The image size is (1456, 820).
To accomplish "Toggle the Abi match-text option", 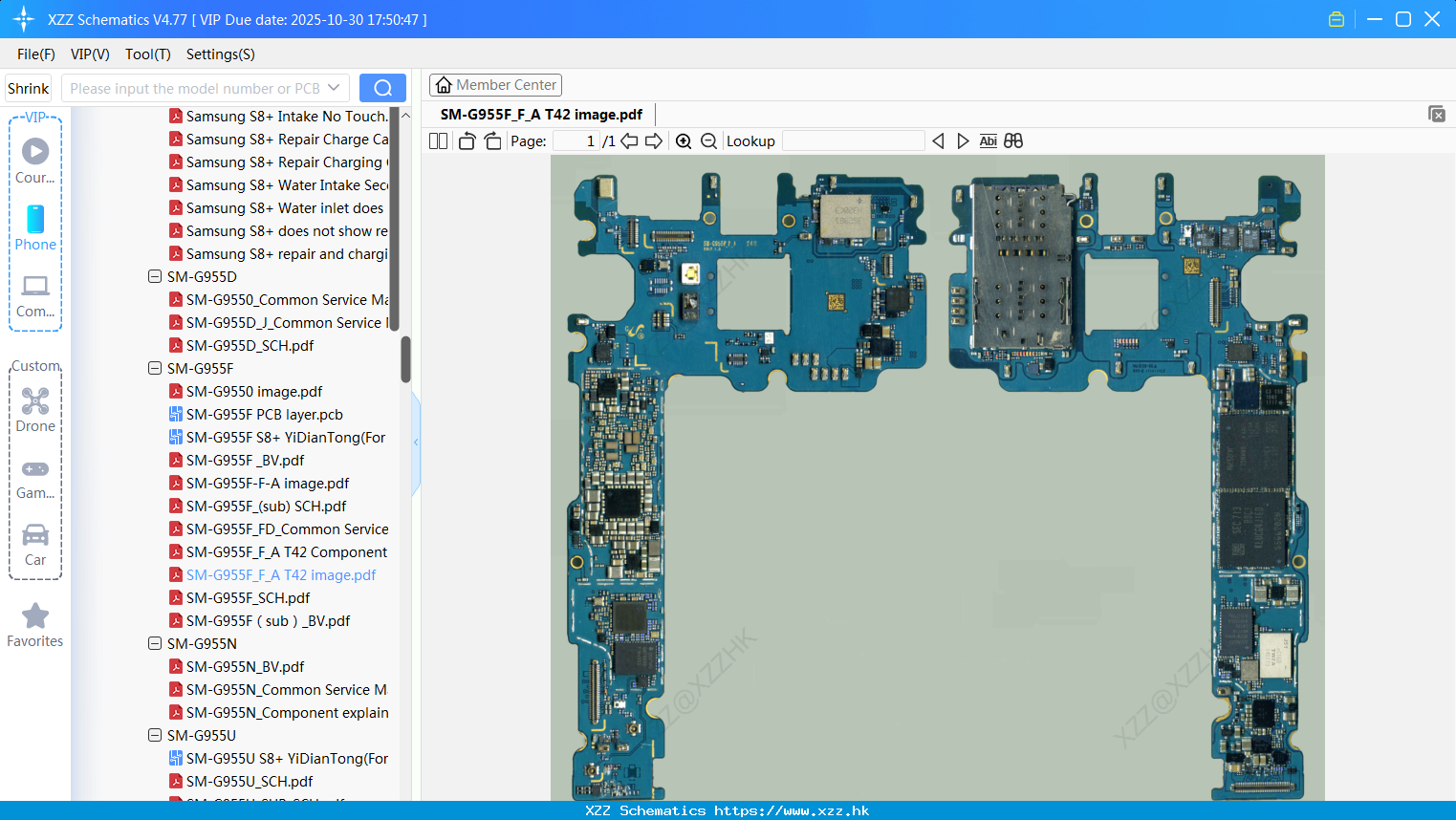I will click(989, 141).
